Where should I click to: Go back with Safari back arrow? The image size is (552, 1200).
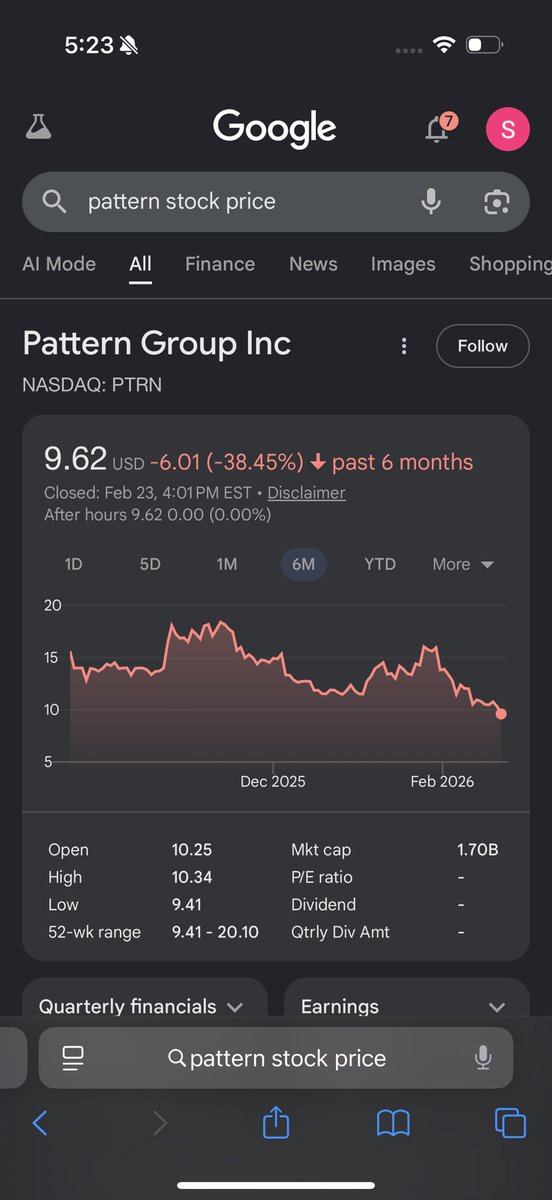[40, 1123]
